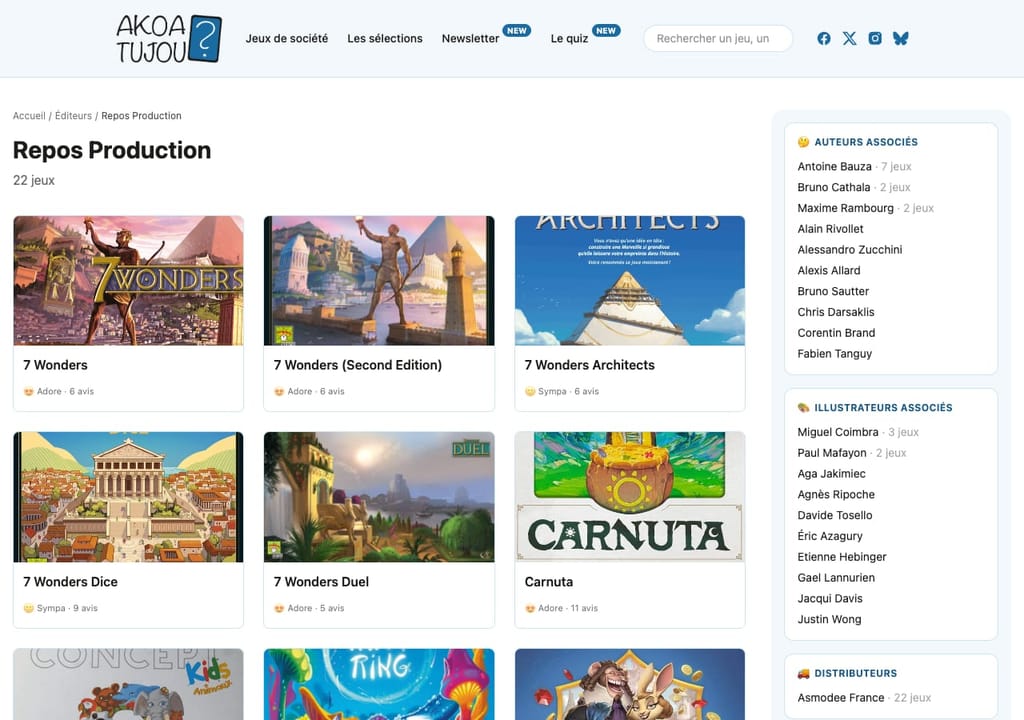
Task: Open the X (Twitter) icon
Action: click(x=849, y=39)
